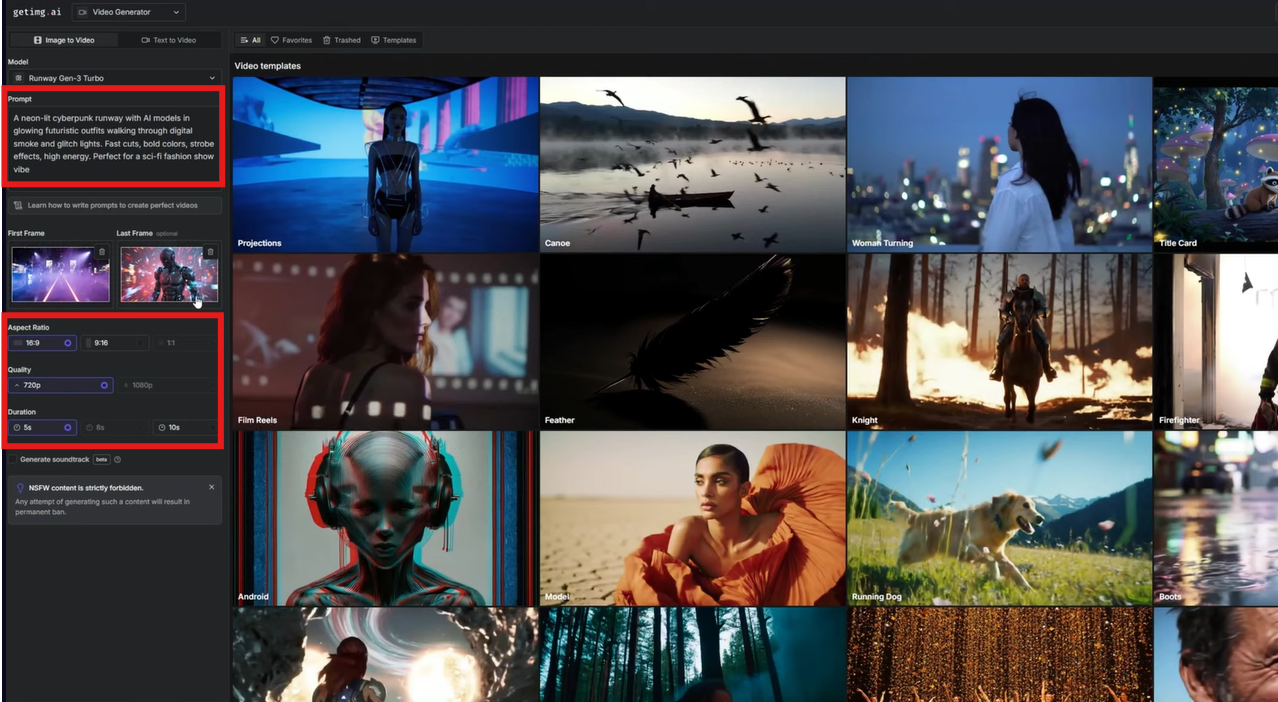Viewport: 1278px width, 702px height.
Task: Open the Favorites filter
Action: coord(292,40)
